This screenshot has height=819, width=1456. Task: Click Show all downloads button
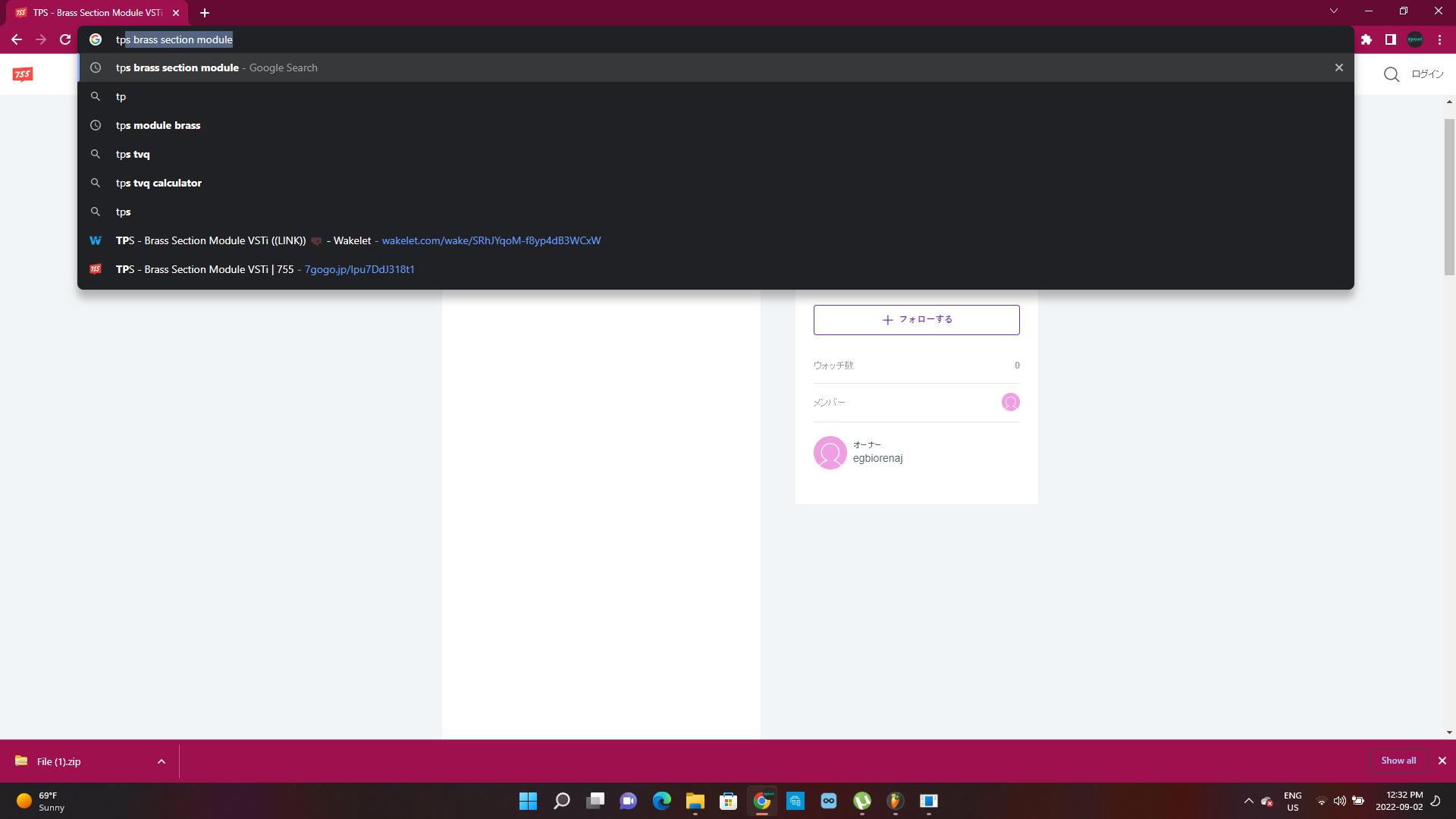click(x=1398, y=761)
